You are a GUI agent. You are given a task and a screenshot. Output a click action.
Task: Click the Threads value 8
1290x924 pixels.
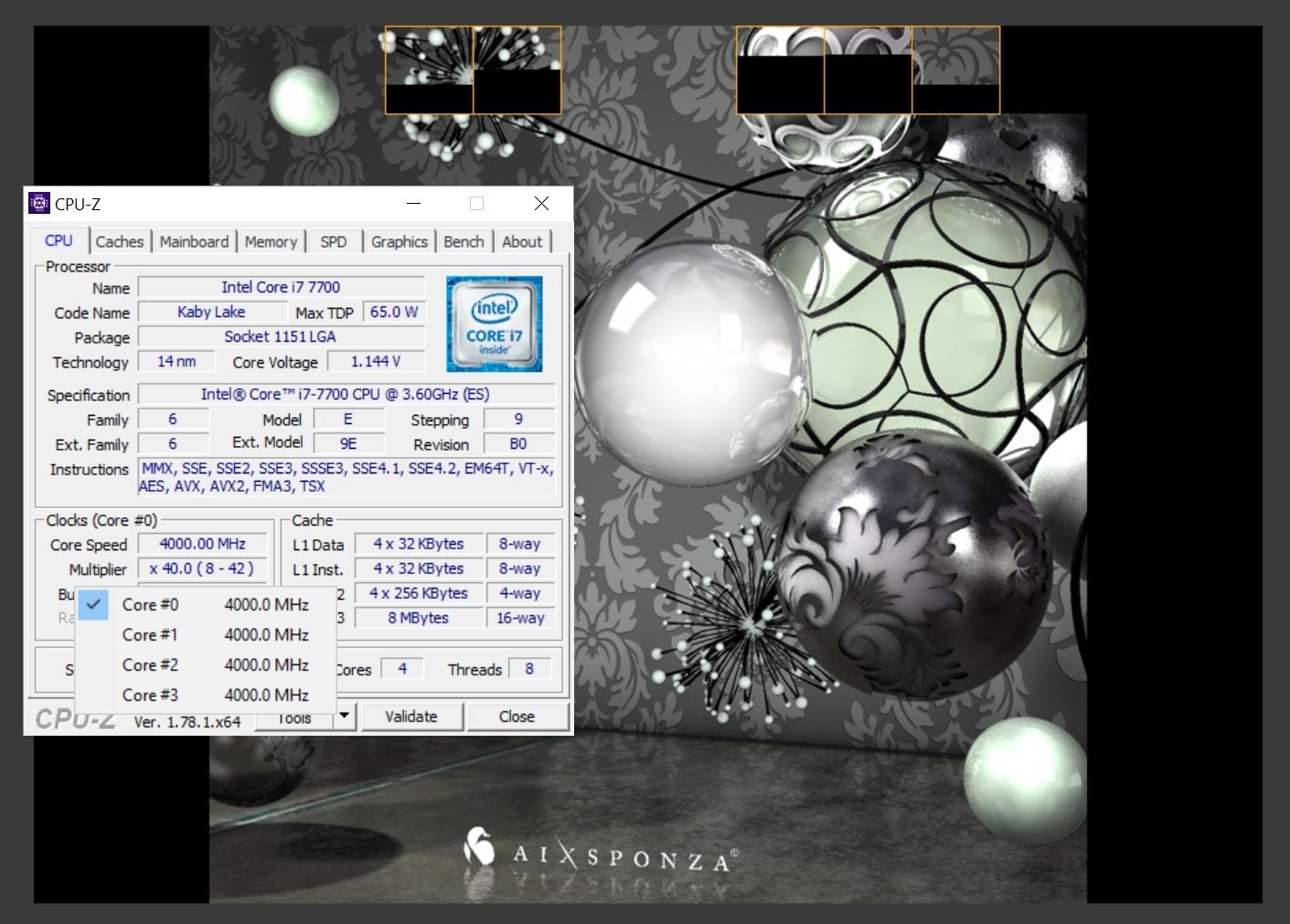coord(529,669)
